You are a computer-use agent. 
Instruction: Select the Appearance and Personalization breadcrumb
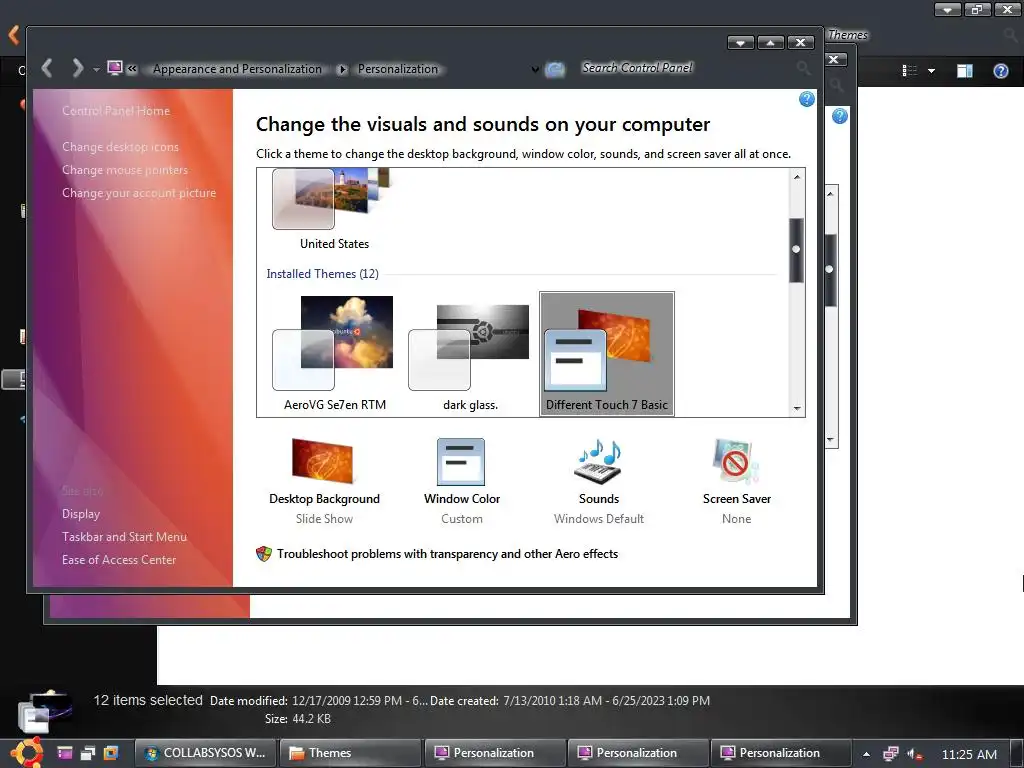[237, 69]
